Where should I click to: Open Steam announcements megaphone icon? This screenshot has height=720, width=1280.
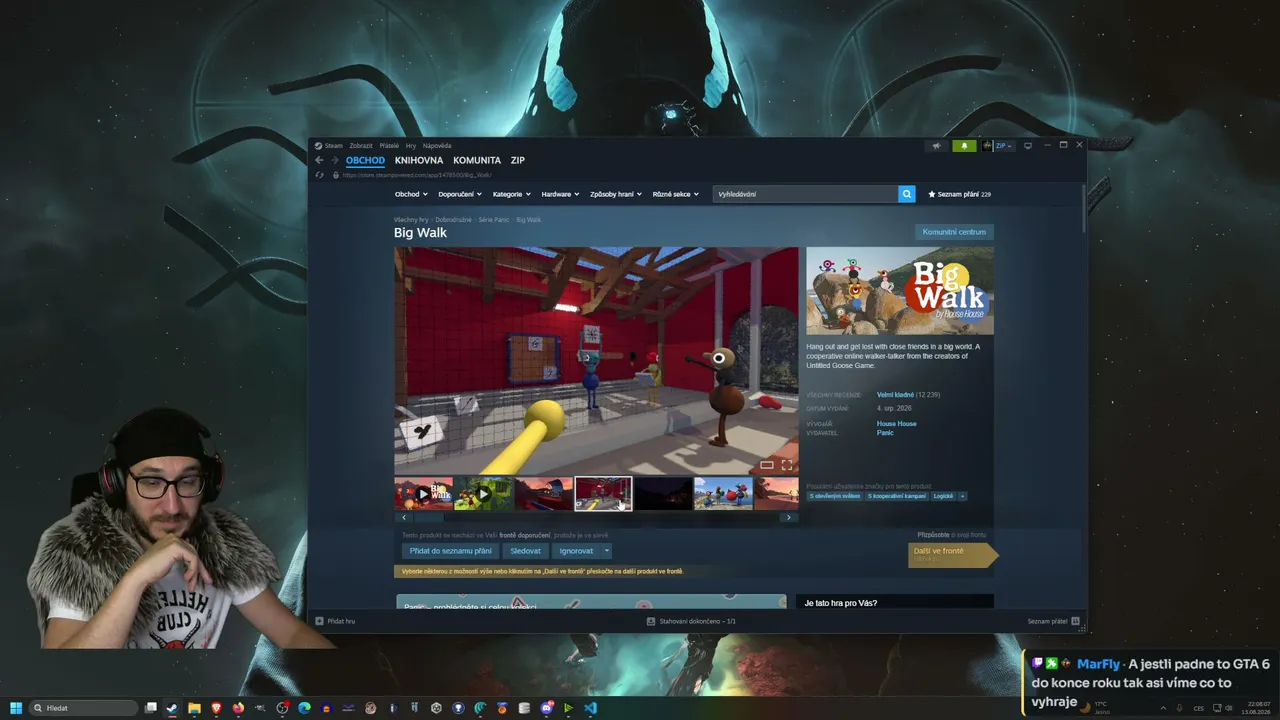click(x=937, y=146)
